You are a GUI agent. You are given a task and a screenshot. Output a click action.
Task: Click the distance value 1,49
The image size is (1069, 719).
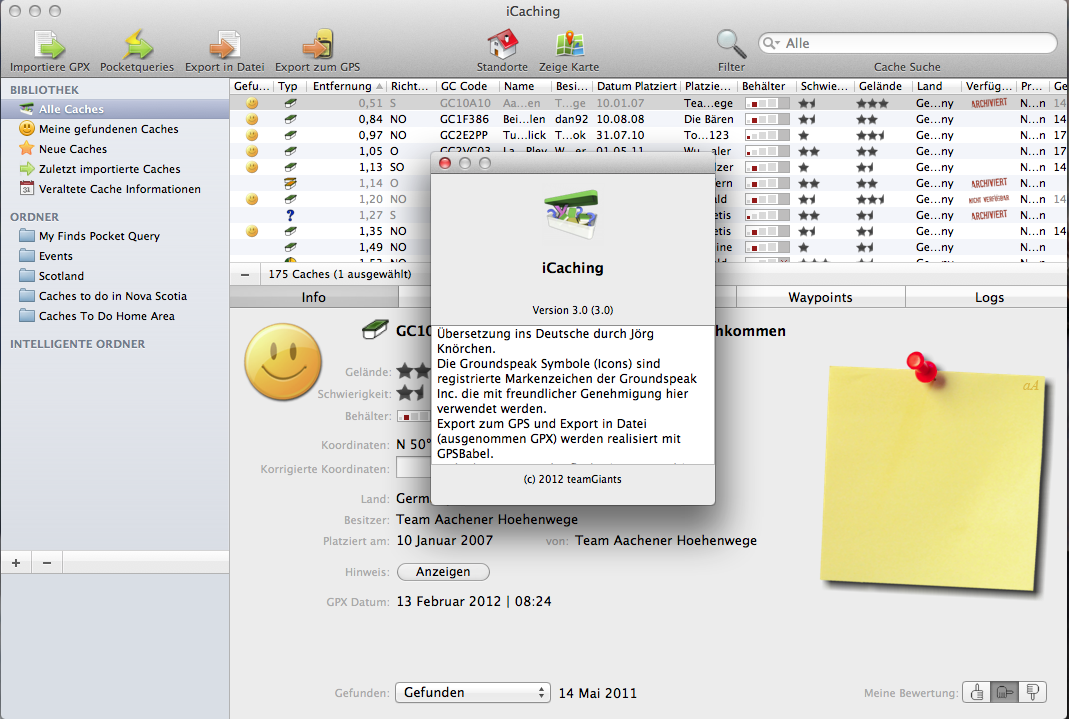point(371,247)
